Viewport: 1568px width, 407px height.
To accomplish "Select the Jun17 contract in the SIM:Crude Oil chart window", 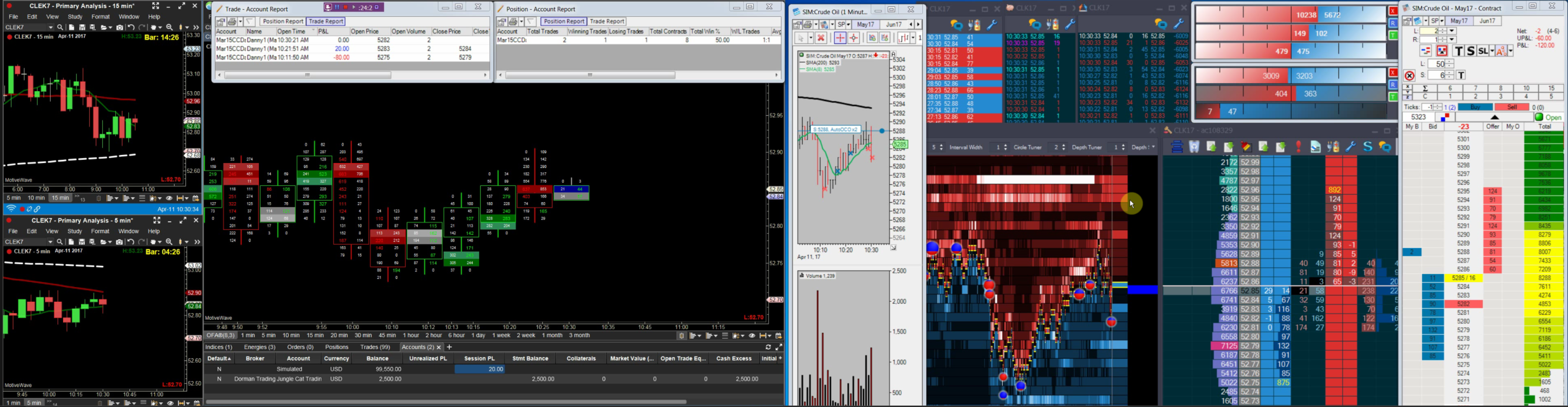I will pyautogui.click(x=894, y=24).
